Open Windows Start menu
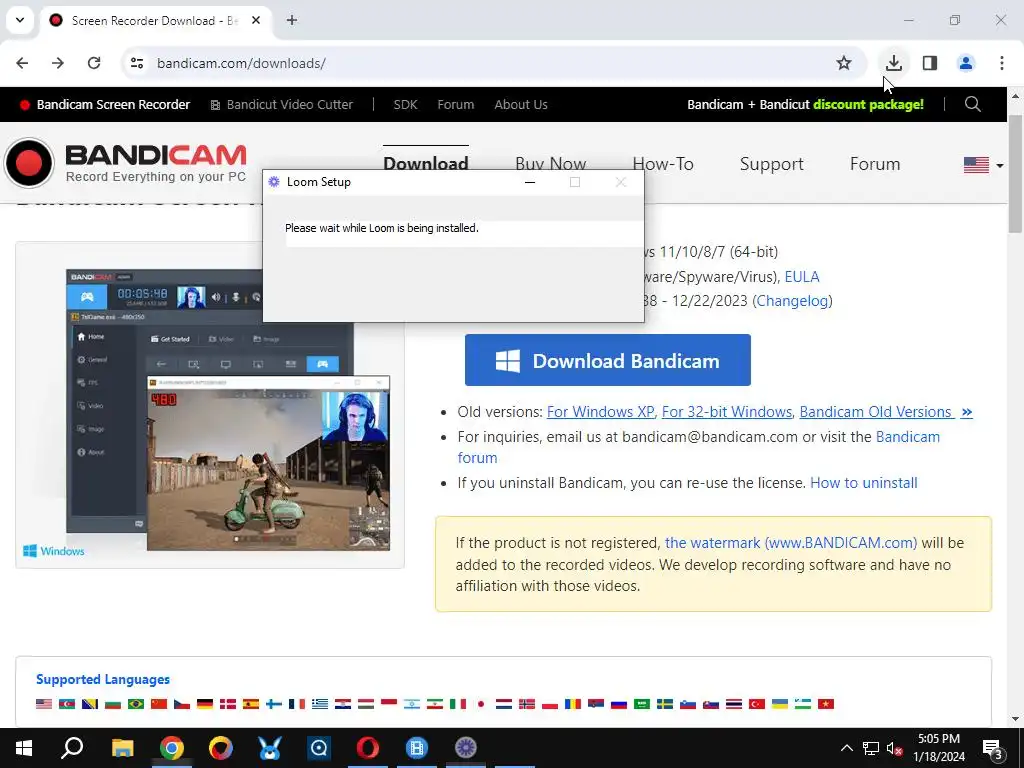This screenshot has height=768, width=1024. coord(24,748)
